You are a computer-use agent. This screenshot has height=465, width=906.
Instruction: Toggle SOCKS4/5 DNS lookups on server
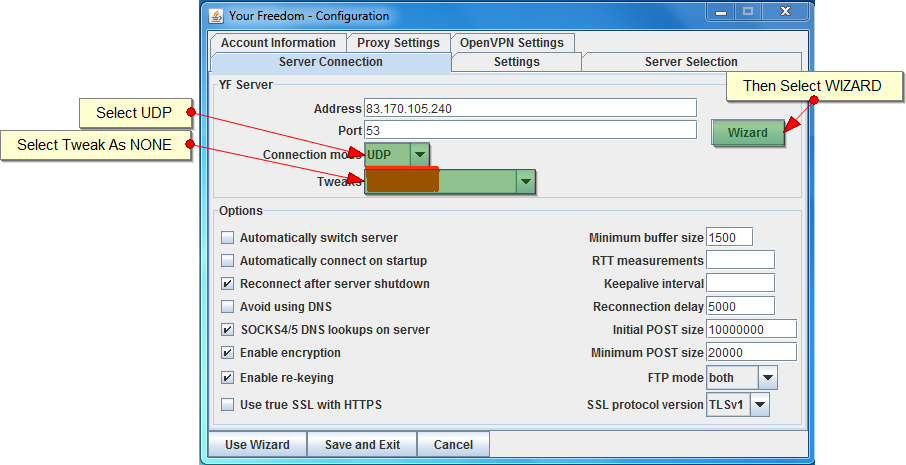coord(228,330)
